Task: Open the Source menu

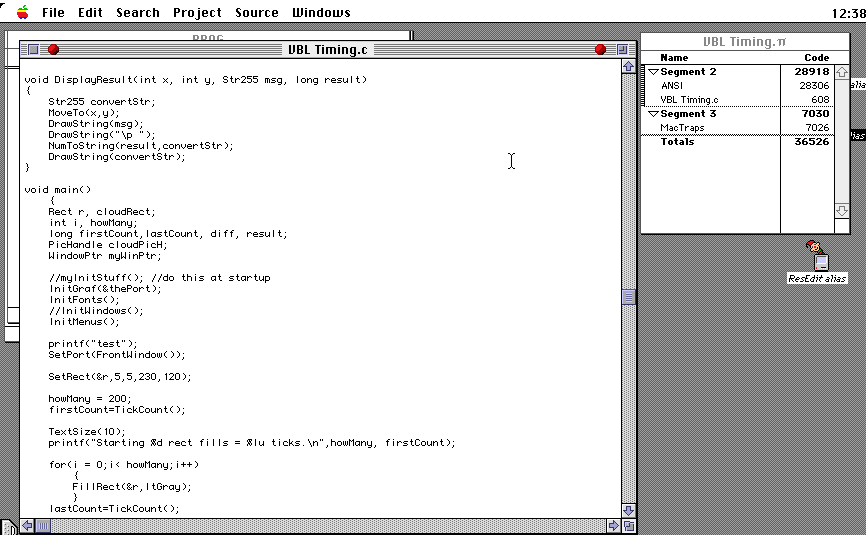Action: 257,12
